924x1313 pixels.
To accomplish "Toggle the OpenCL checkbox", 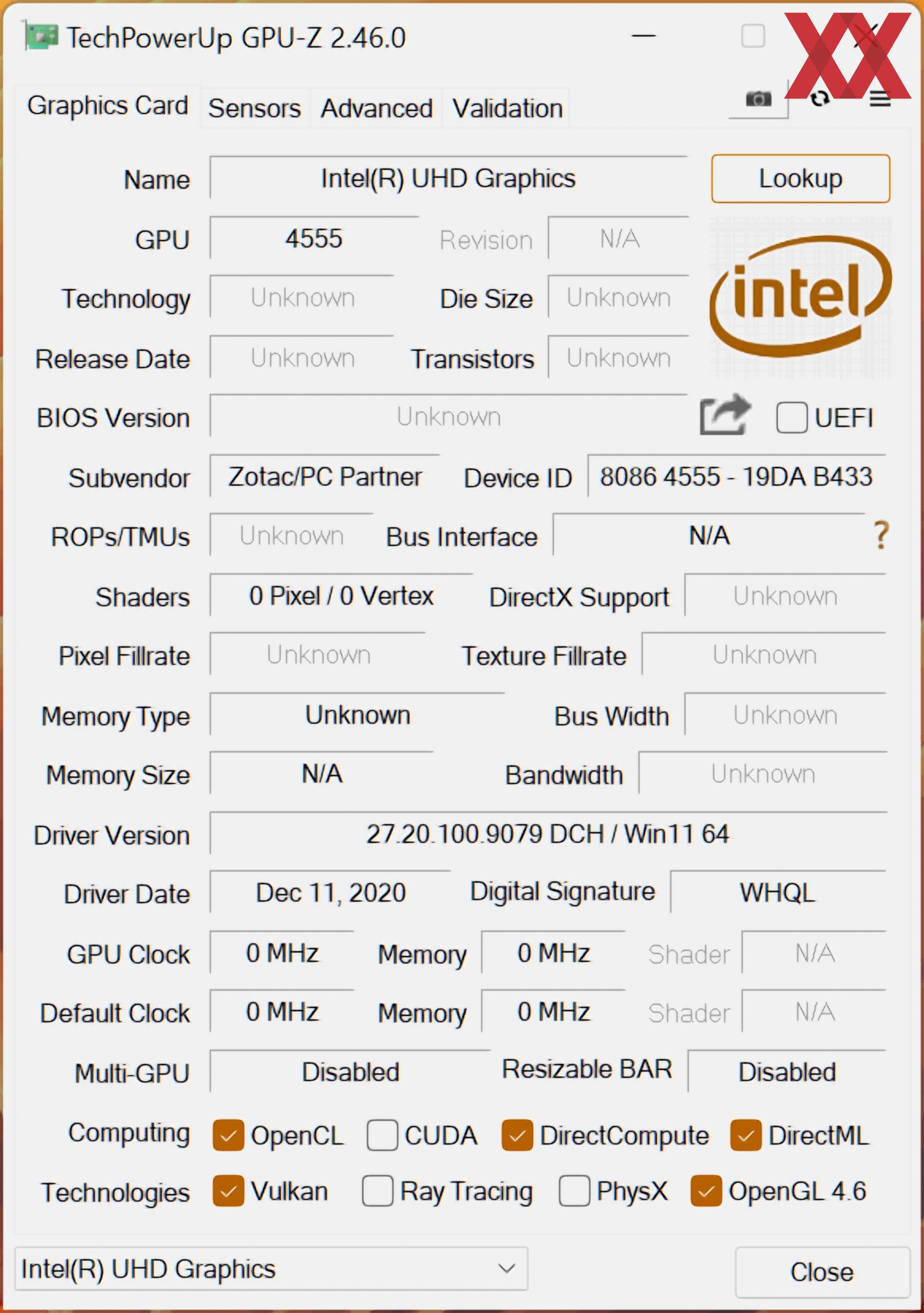I will pos(228,1135).
